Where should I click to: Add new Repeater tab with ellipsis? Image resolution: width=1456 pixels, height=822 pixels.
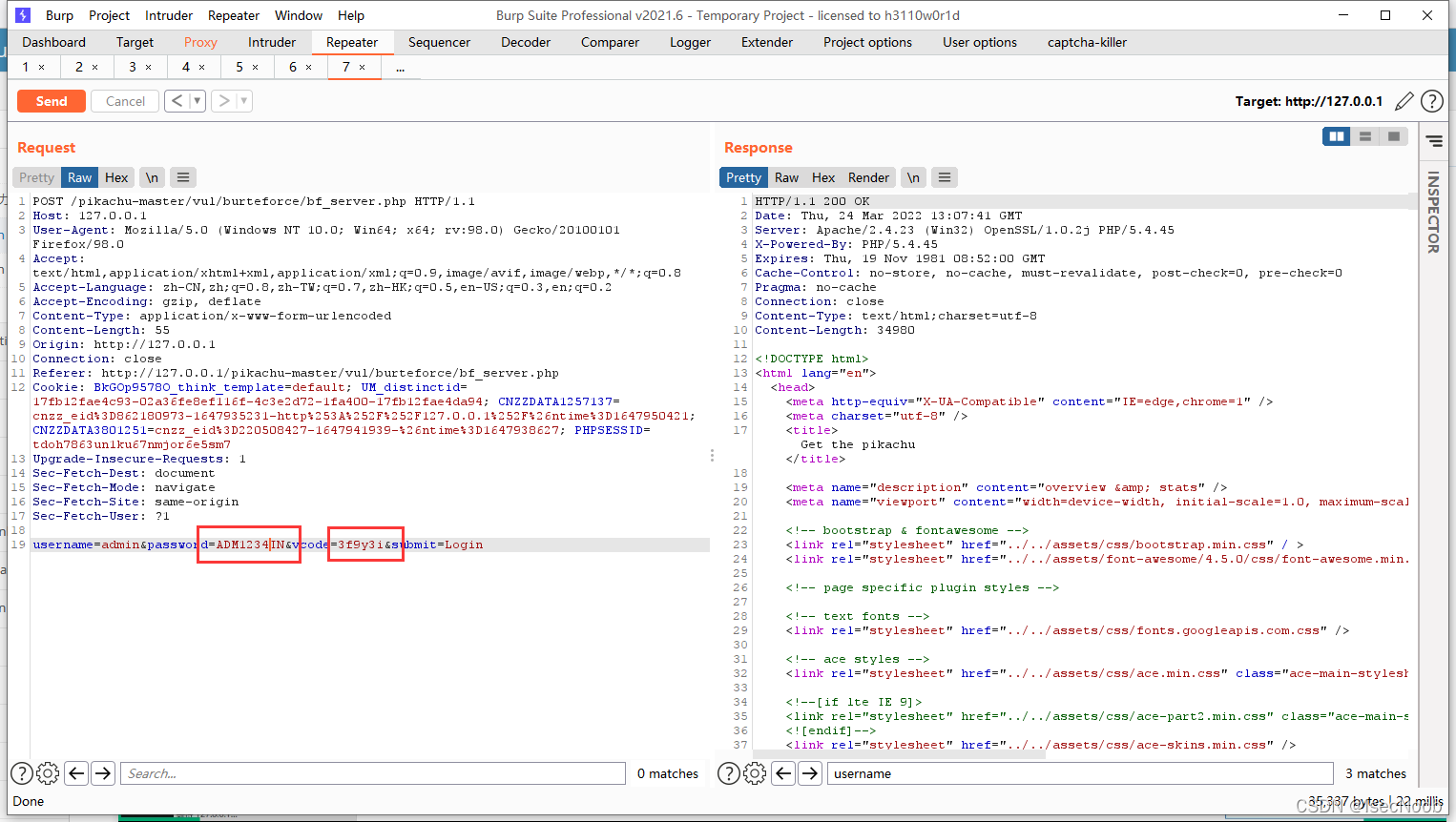click(401, 68)
